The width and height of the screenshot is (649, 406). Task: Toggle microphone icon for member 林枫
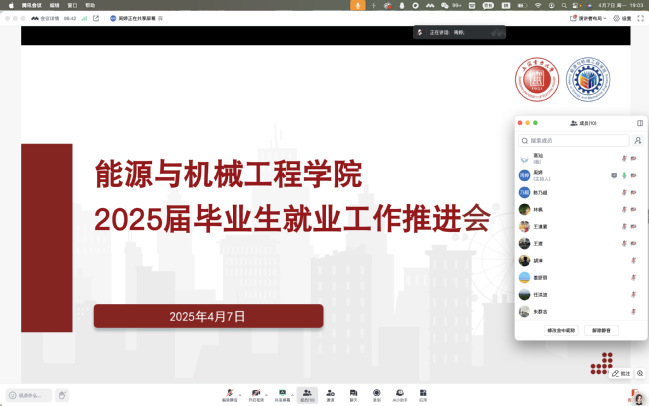click(624, 209)
